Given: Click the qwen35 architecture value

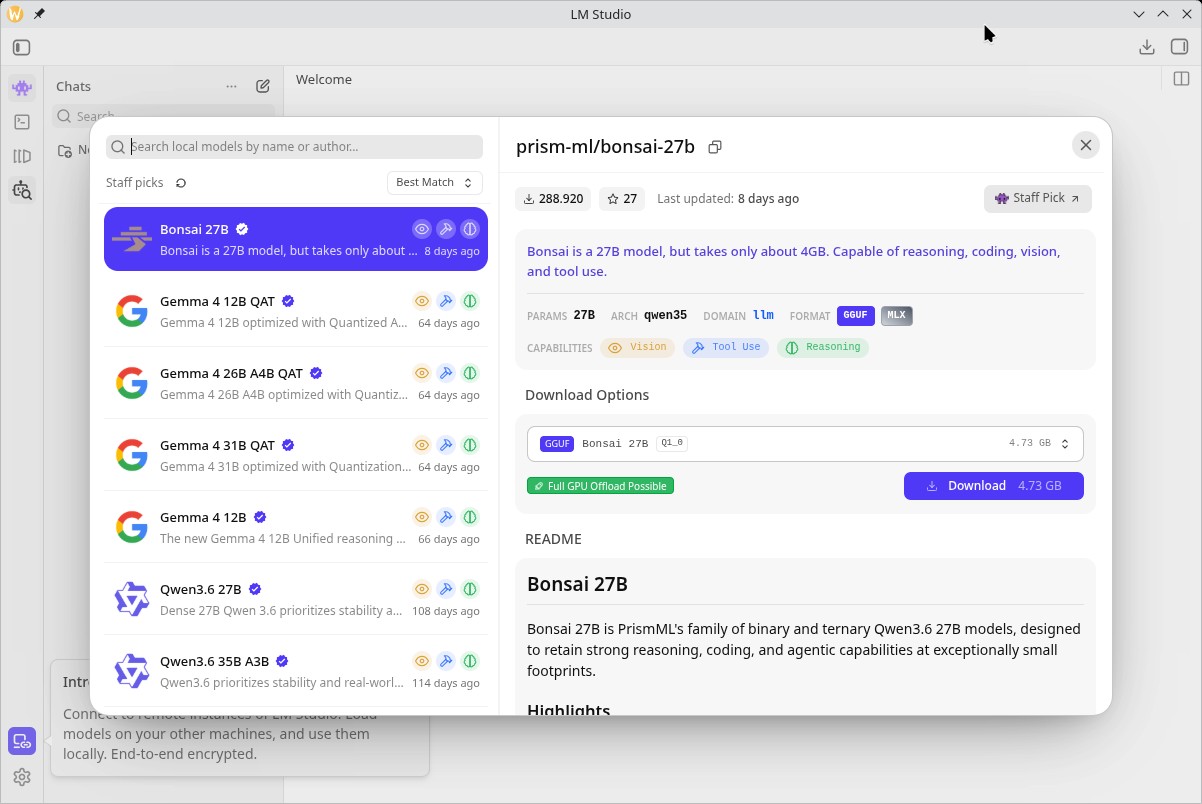Looking at the screenshot, I should coord(665,315).
